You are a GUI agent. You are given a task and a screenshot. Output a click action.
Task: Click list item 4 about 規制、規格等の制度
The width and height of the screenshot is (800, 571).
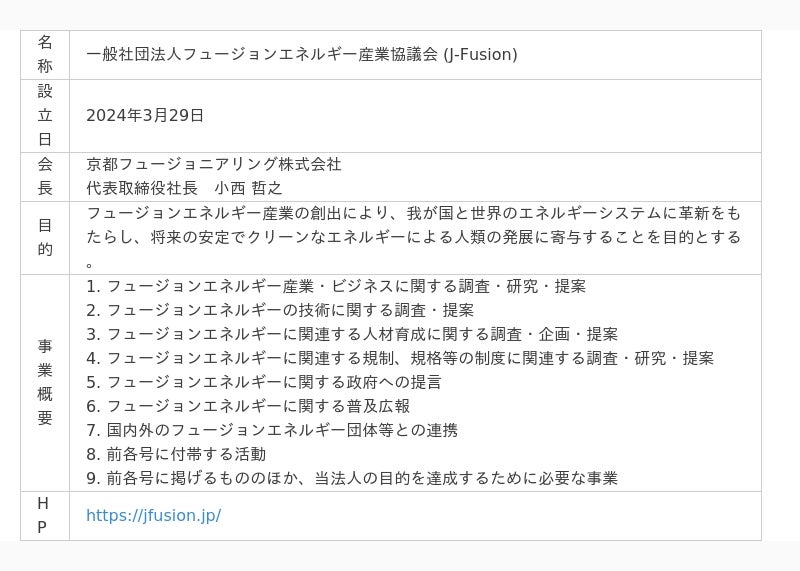400,358
